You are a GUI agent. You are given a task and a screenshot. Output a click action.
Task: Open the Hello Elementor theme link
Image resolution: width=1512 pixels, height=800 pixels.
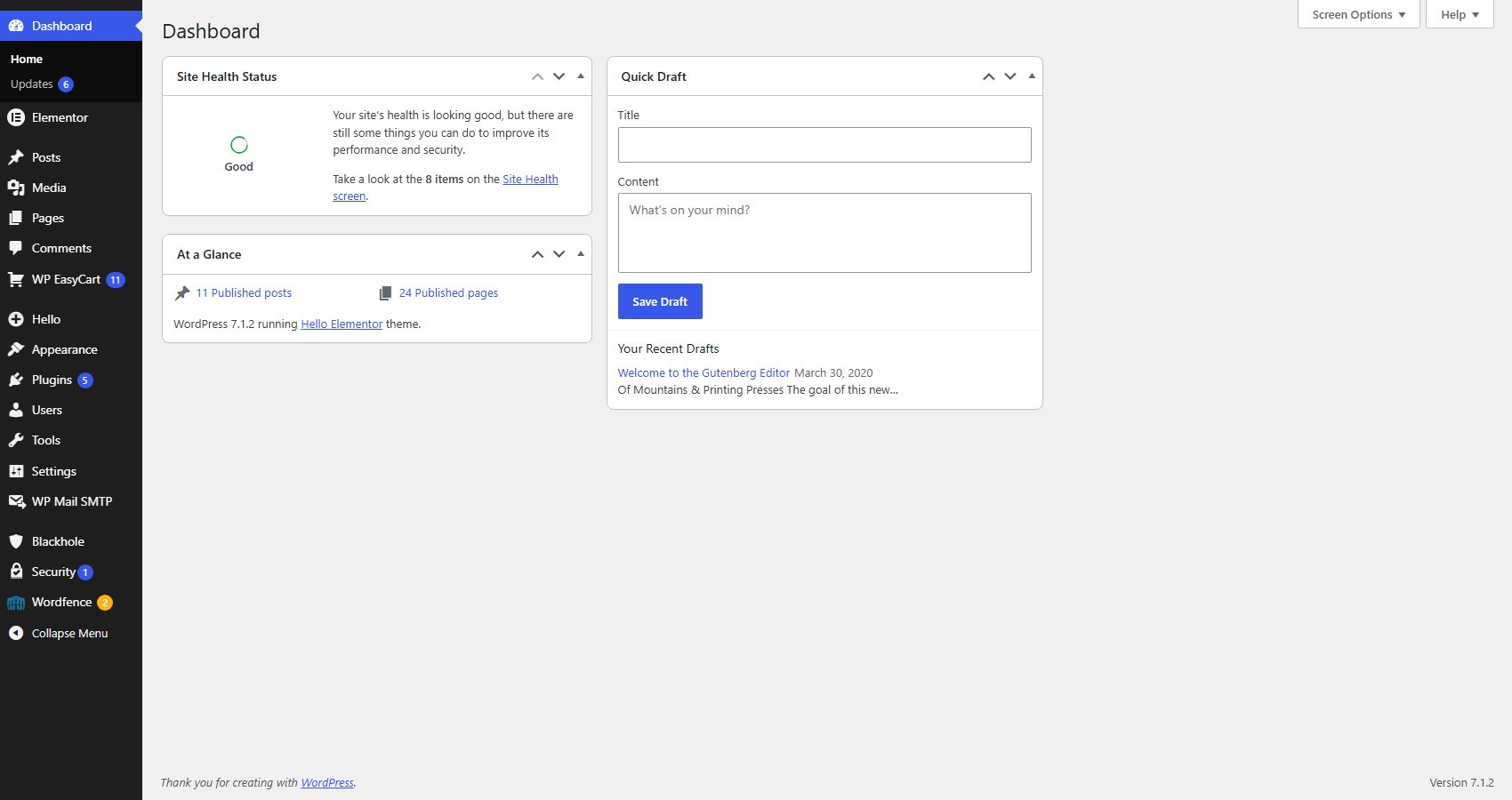tap(342, 324)
